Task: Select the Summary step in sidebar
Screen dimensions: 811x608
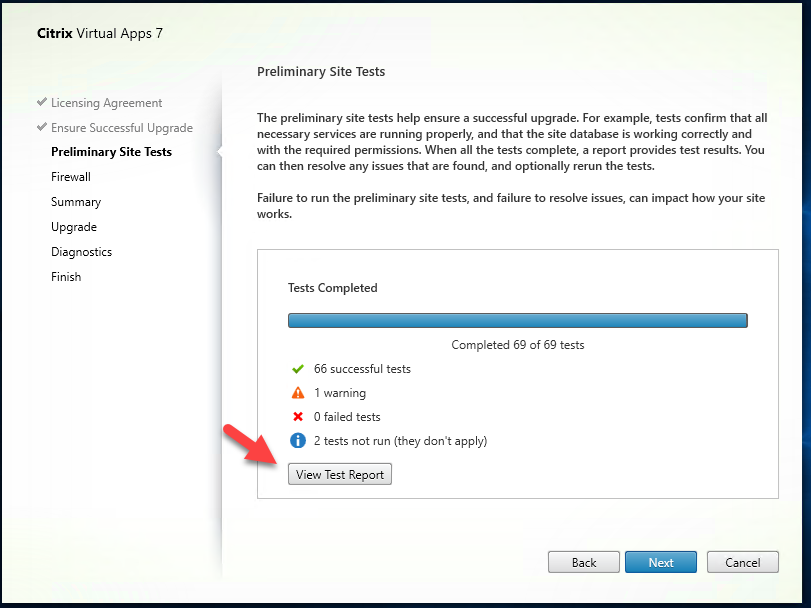Action: pyautogui.click(x=76, y=202)
